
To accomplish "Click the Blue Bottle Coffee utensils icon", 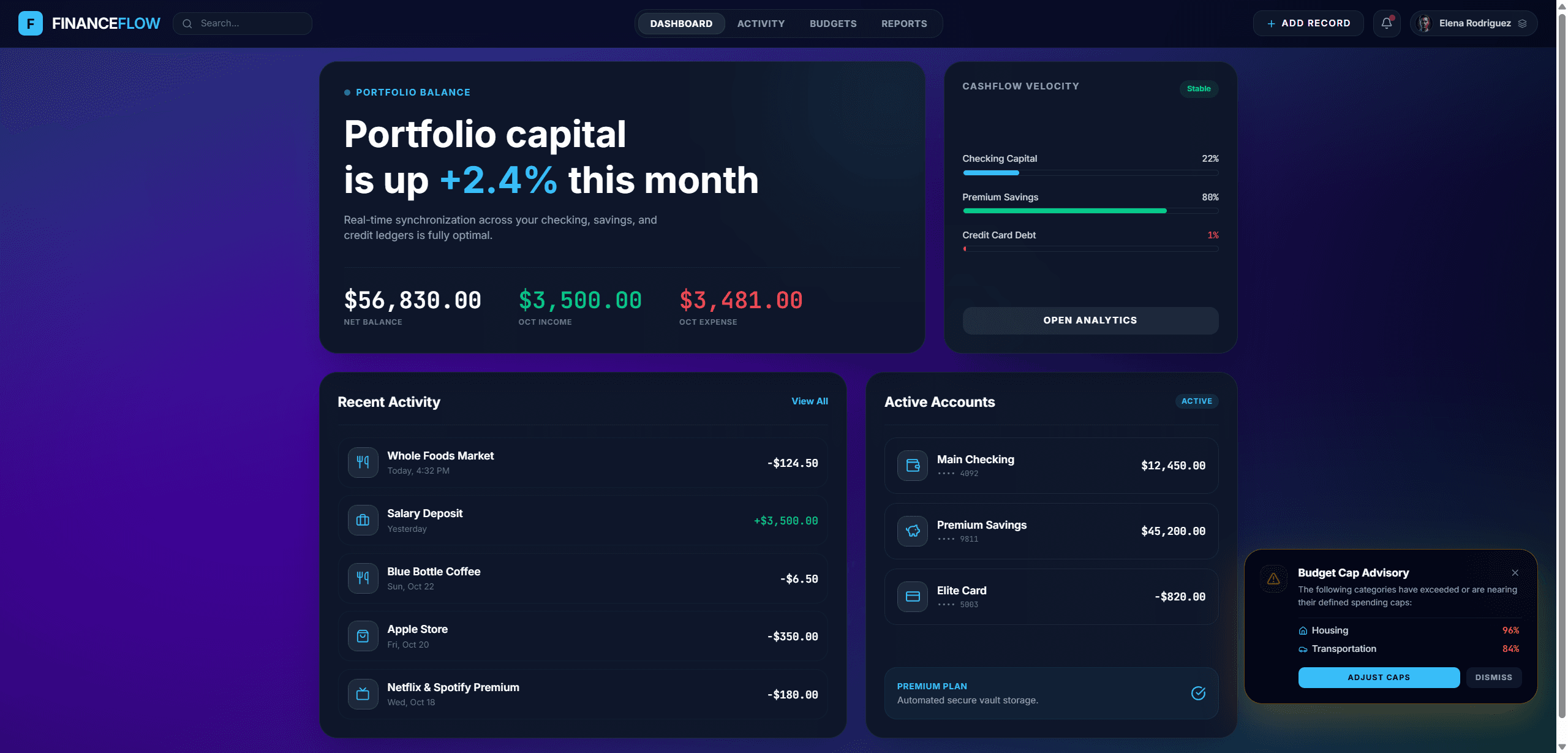I will pyautogui.click(x=363, y=578).
